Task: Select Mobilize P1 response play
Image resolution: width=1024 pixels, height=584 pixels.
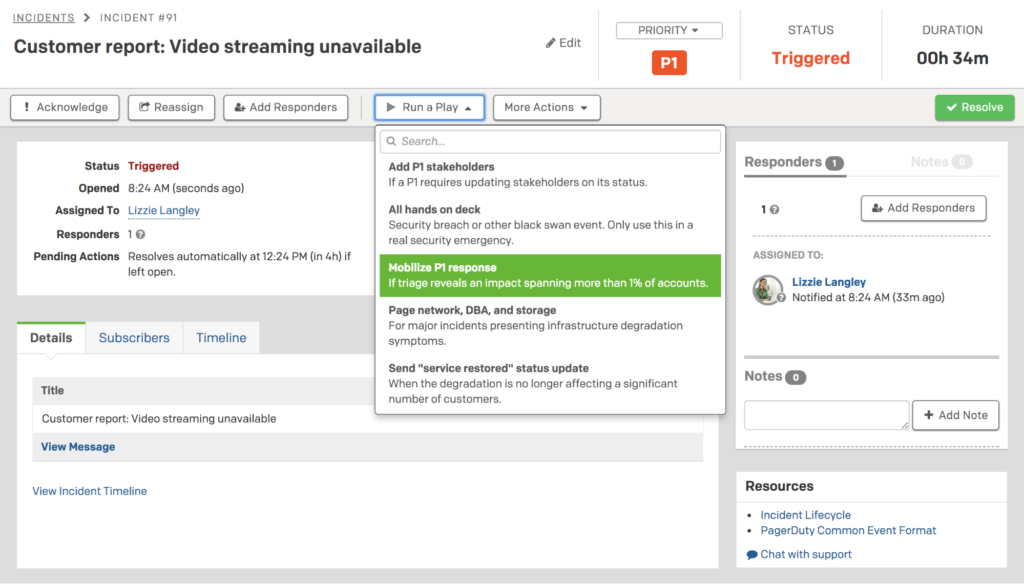Action: (551, 276)
